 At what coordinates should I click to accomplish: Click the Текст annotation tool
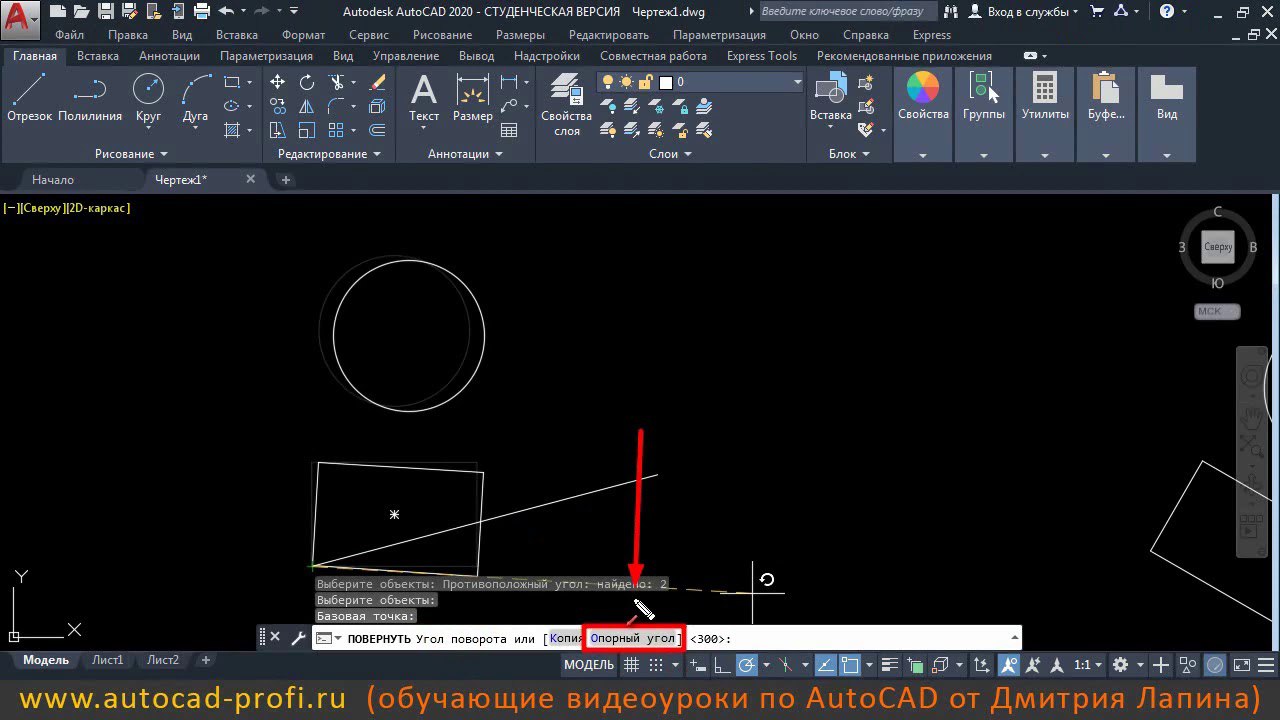pos(424,98)
